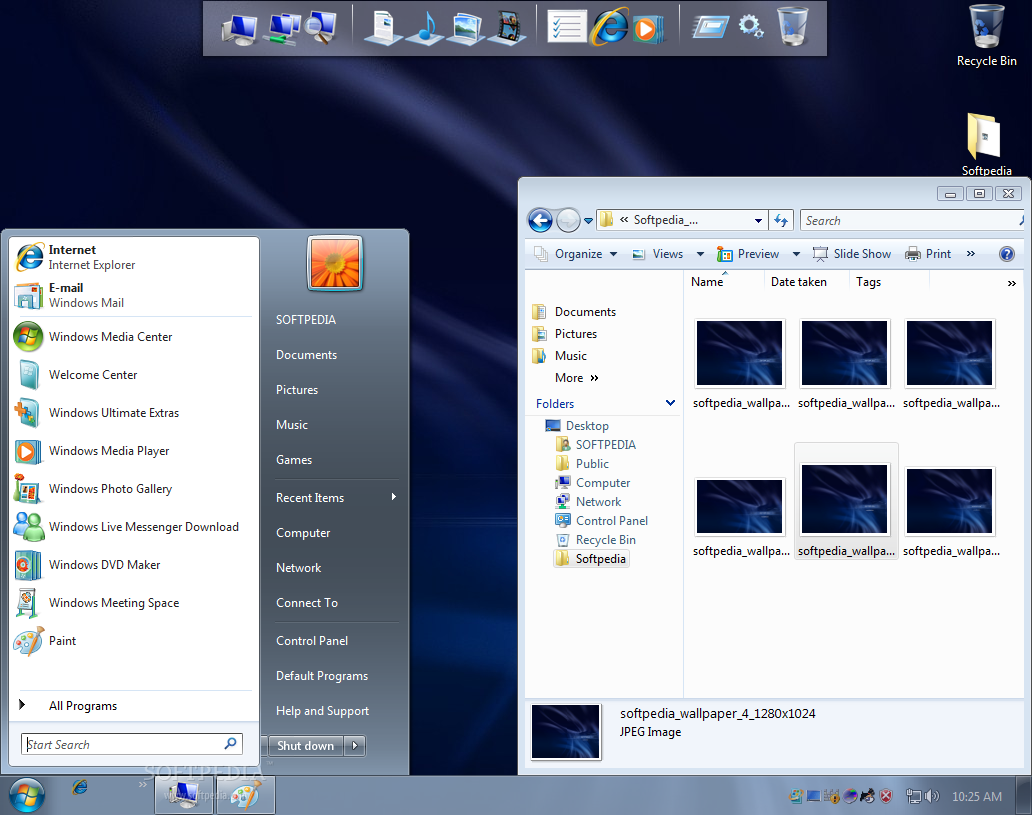The image size is (1032, 815).
Task: Open the Preview dropdown arrow
Action: (x=796, y=254)
